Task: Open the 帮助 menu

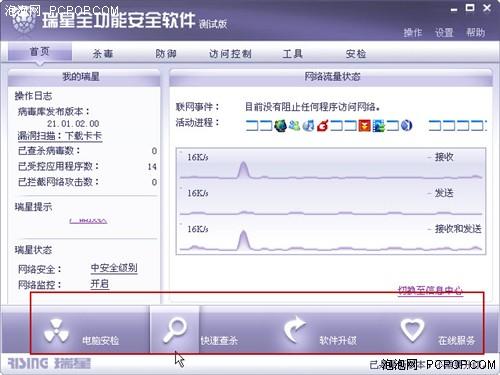Action: (x=475, y=32)
